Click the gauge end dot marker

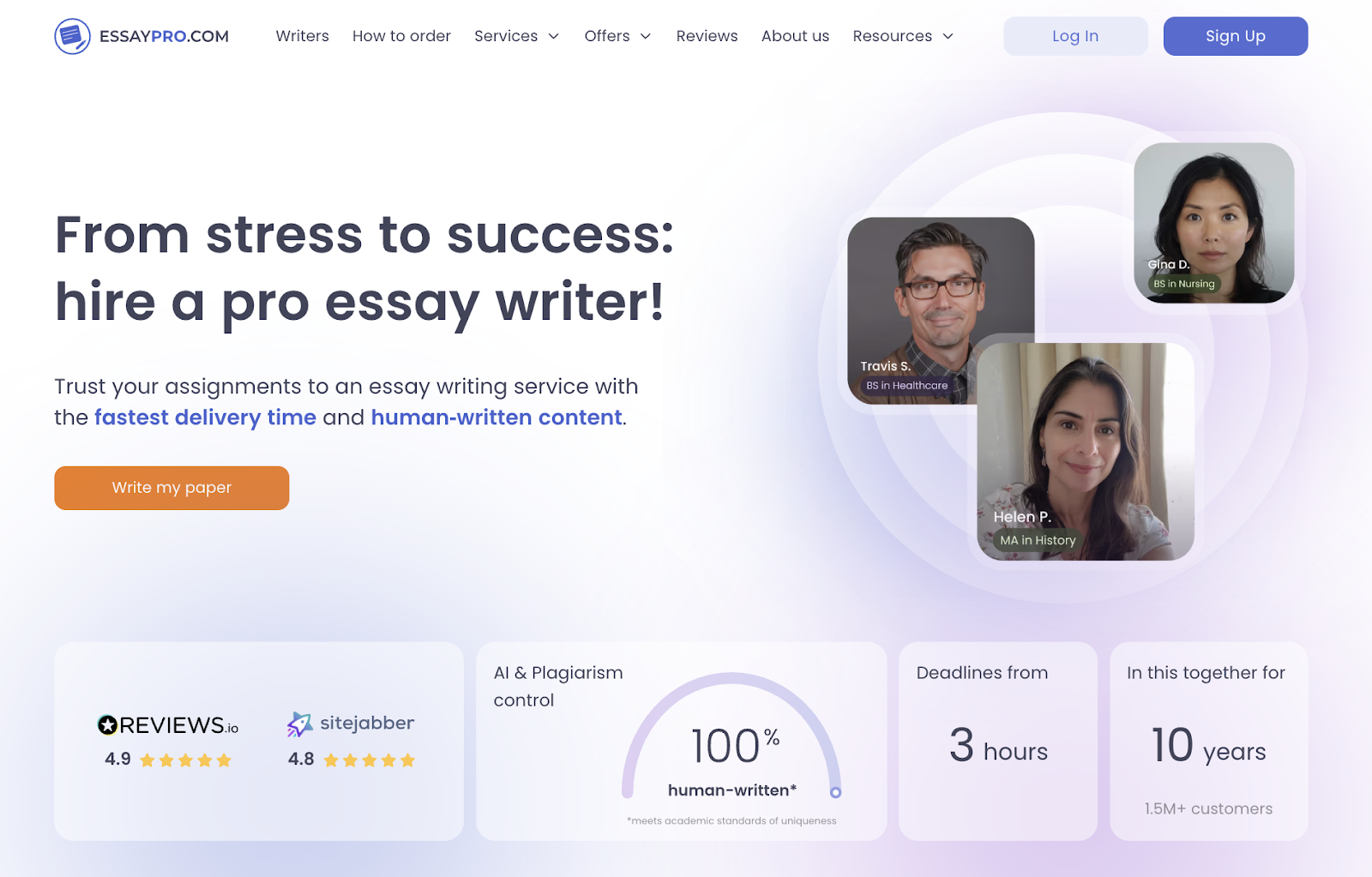coord(835,793)
